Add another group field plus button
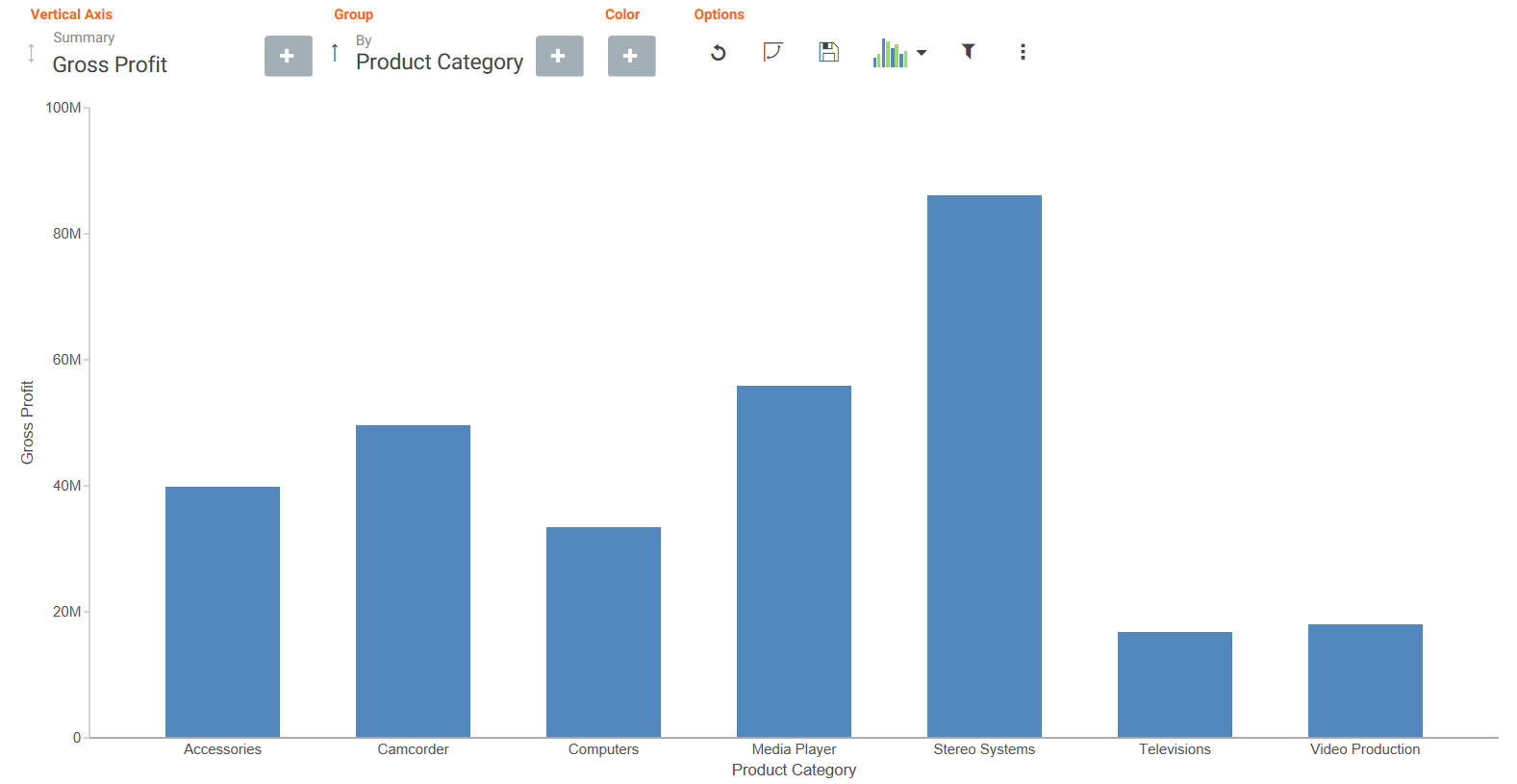 [x=560, y=56]
